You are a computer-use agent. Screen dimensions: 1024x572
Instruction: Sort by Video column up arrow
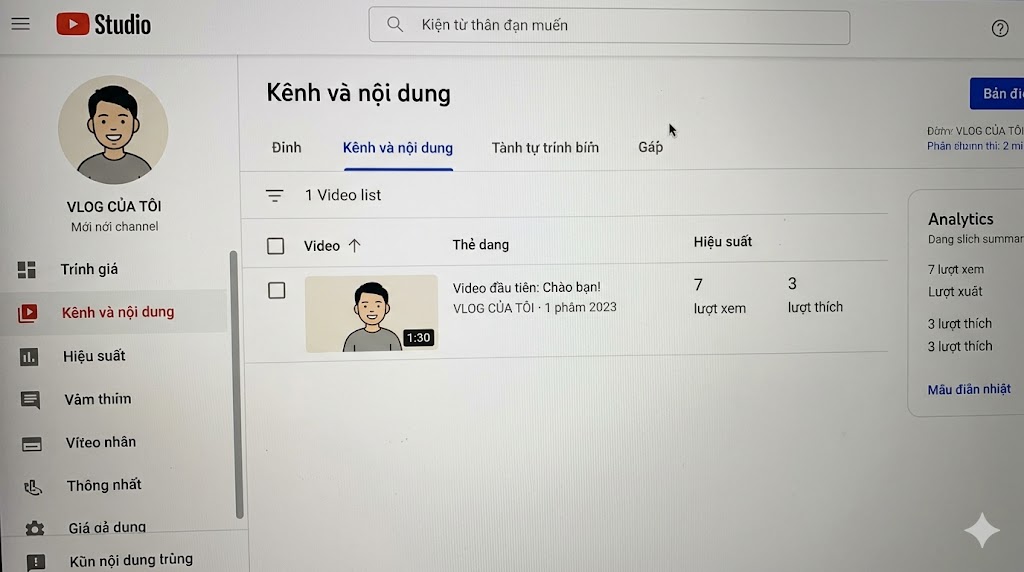pos(355,246)
